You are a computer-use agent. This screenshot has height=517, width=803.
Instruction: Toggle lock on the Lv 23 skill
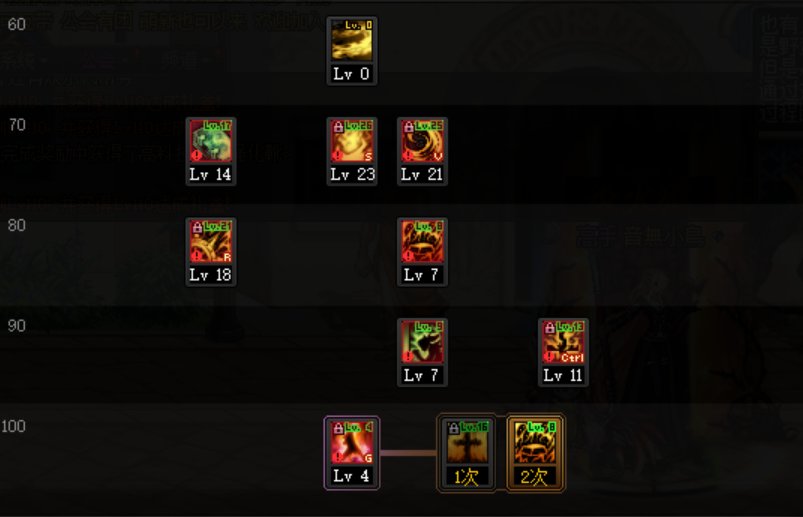click(x=338, y=126)
